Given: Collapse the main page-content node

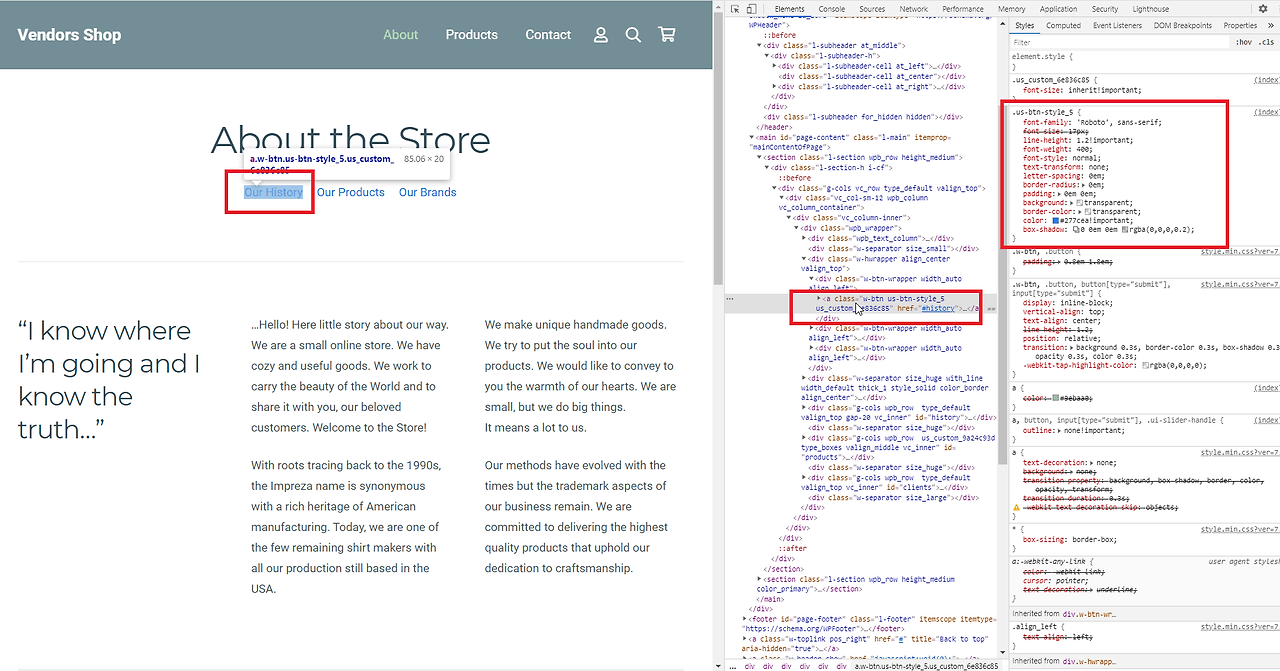Looking at the screenshot, I should click(753, 137).
